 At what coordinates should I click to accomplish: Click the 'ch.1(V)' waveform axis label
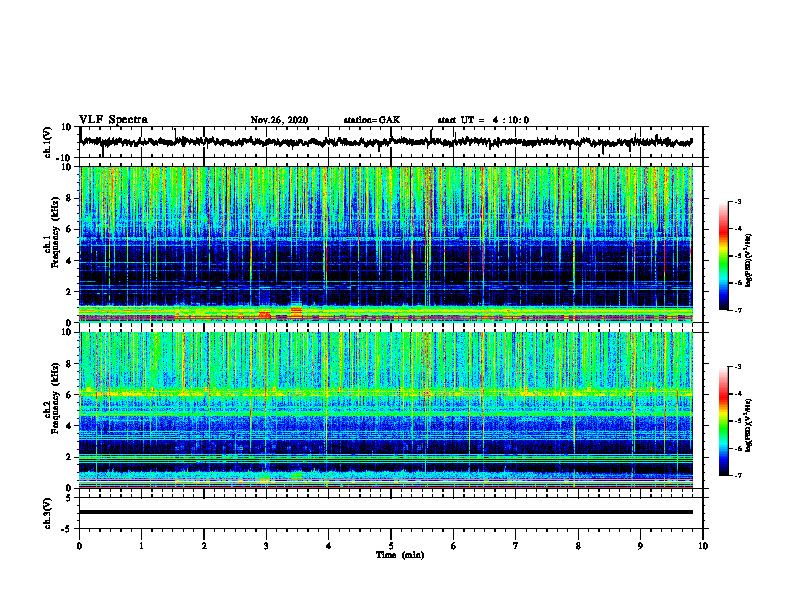tap(48, 142)
